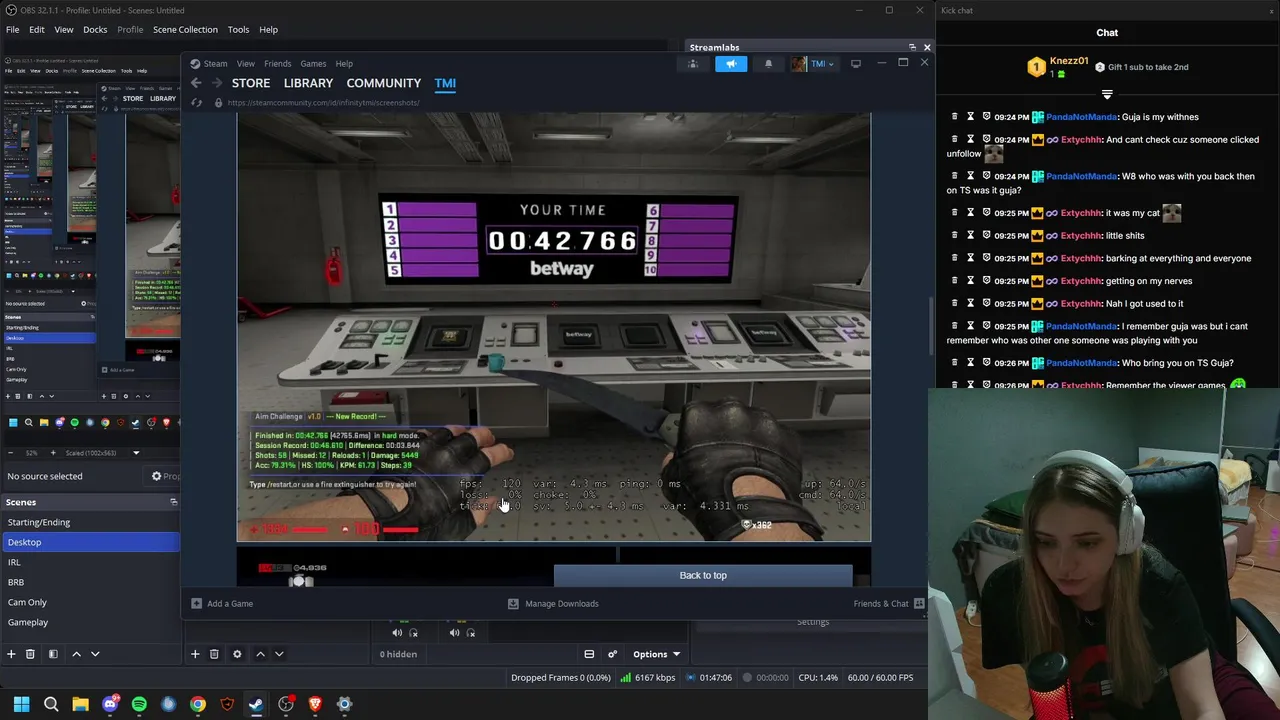Move source down in Sources toolbar
This screenshot has height=720, width=1280.
click(x=279, y=654)
